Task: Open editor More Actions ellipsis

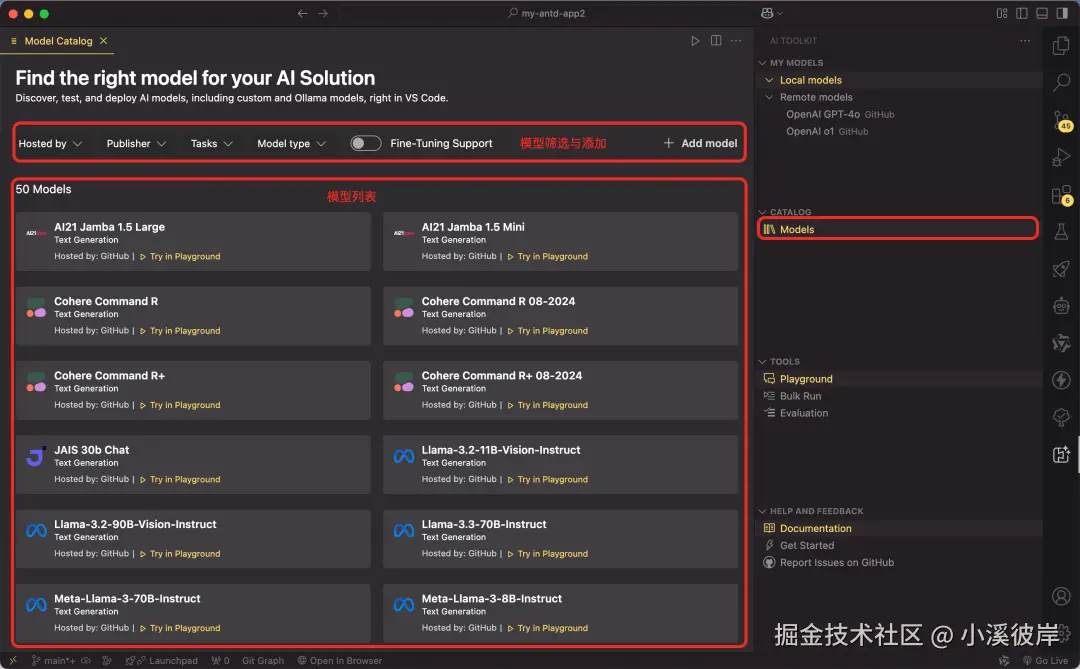Action: pyautogui.click(x=736, y=41)
